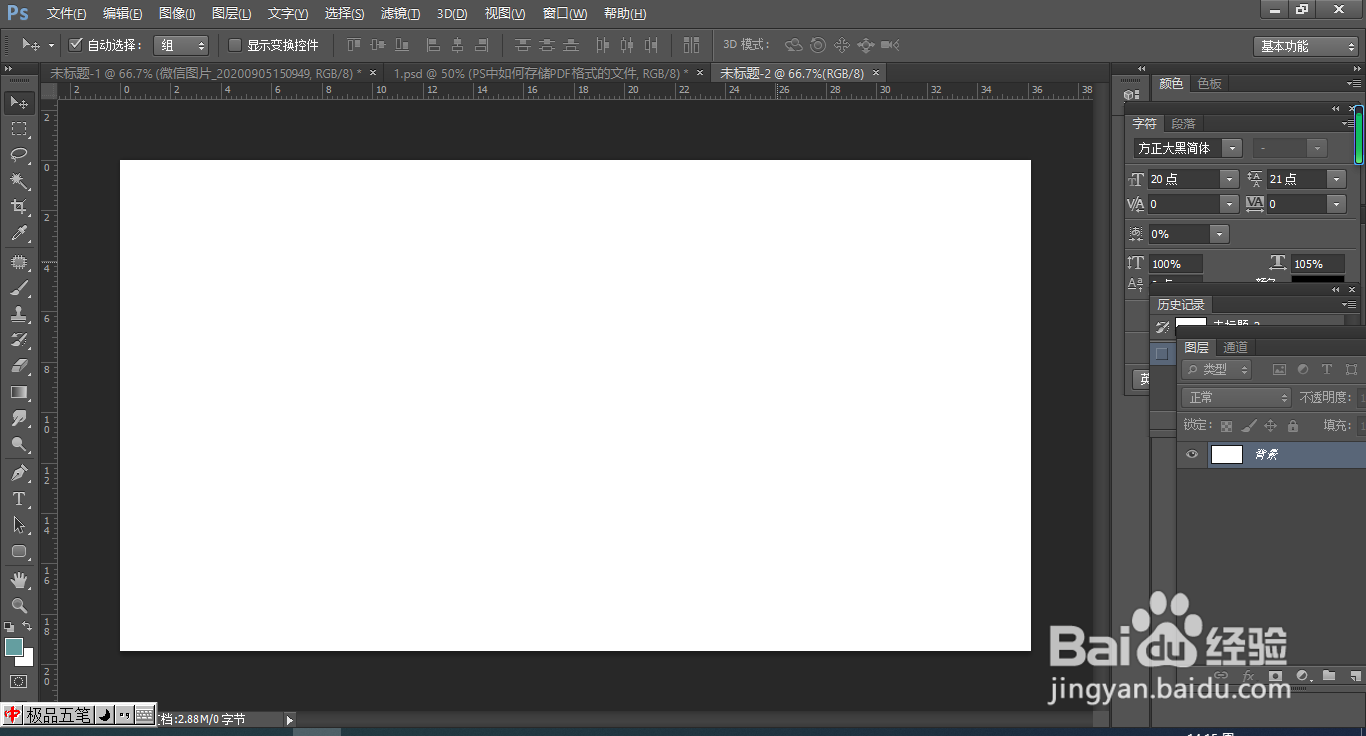Click the 3D camera zoom icon
1366x736 pixels.
[890, 45]
